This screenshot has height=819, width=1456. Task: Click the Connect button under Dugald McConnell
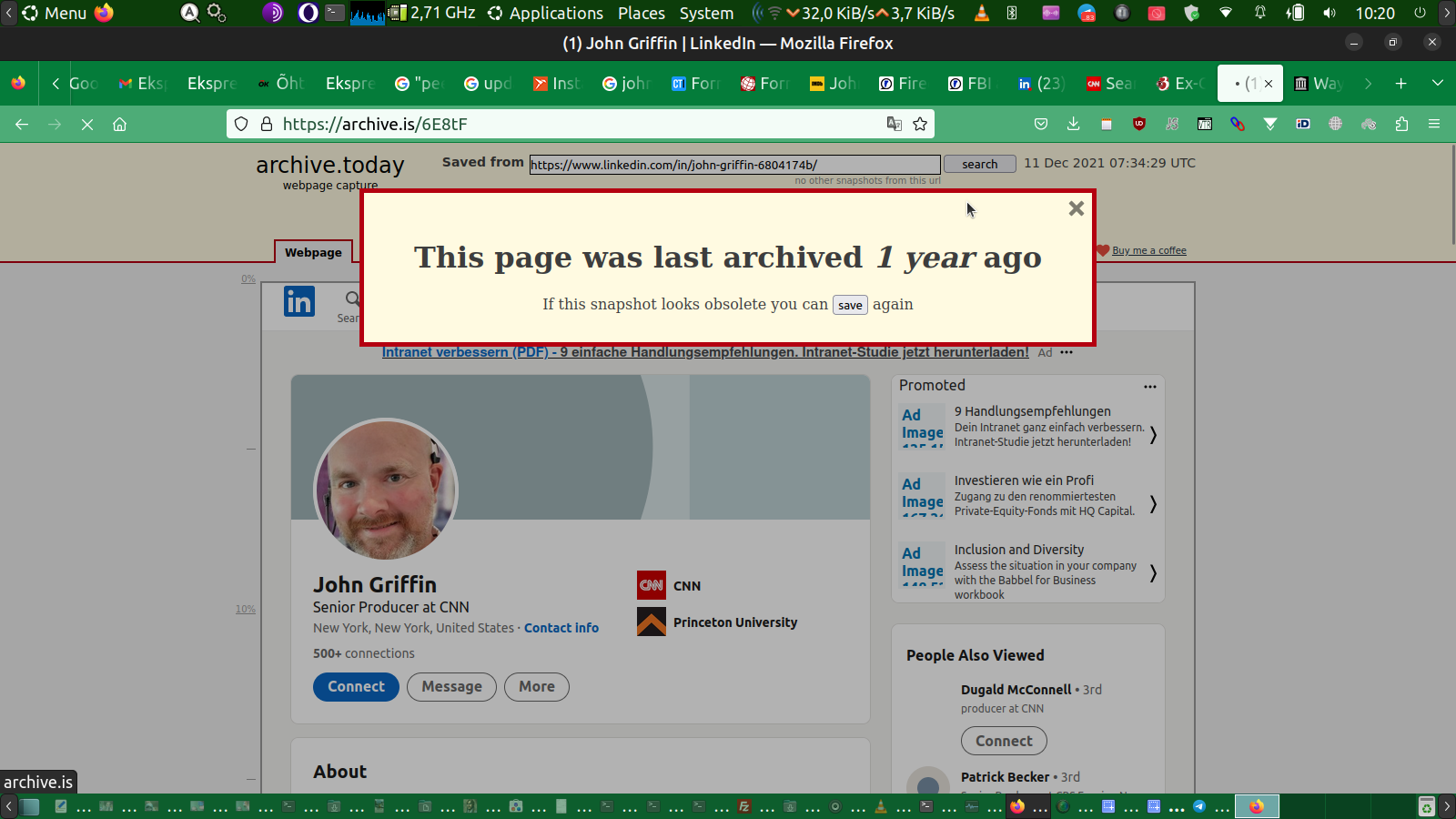pos(1004,741)
